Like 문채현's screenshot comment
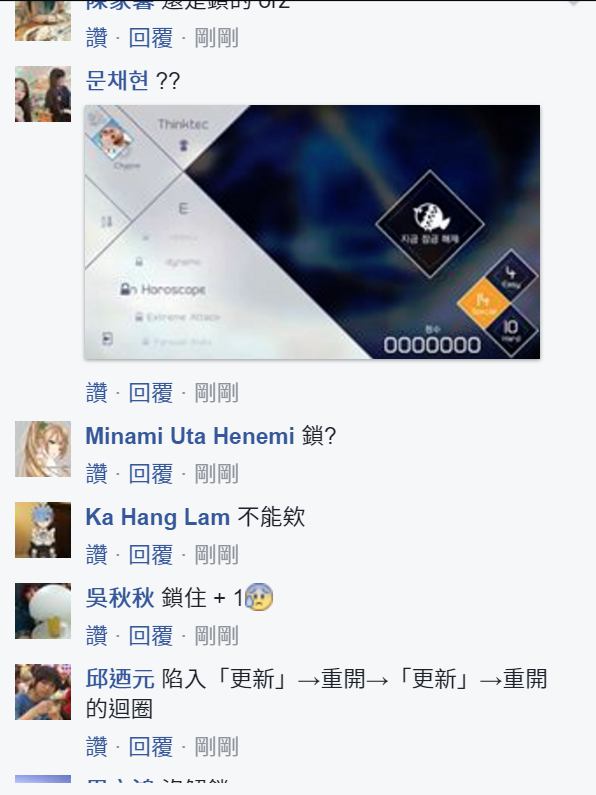Viewport: 596px width, 795px height. tap(96, 393)
